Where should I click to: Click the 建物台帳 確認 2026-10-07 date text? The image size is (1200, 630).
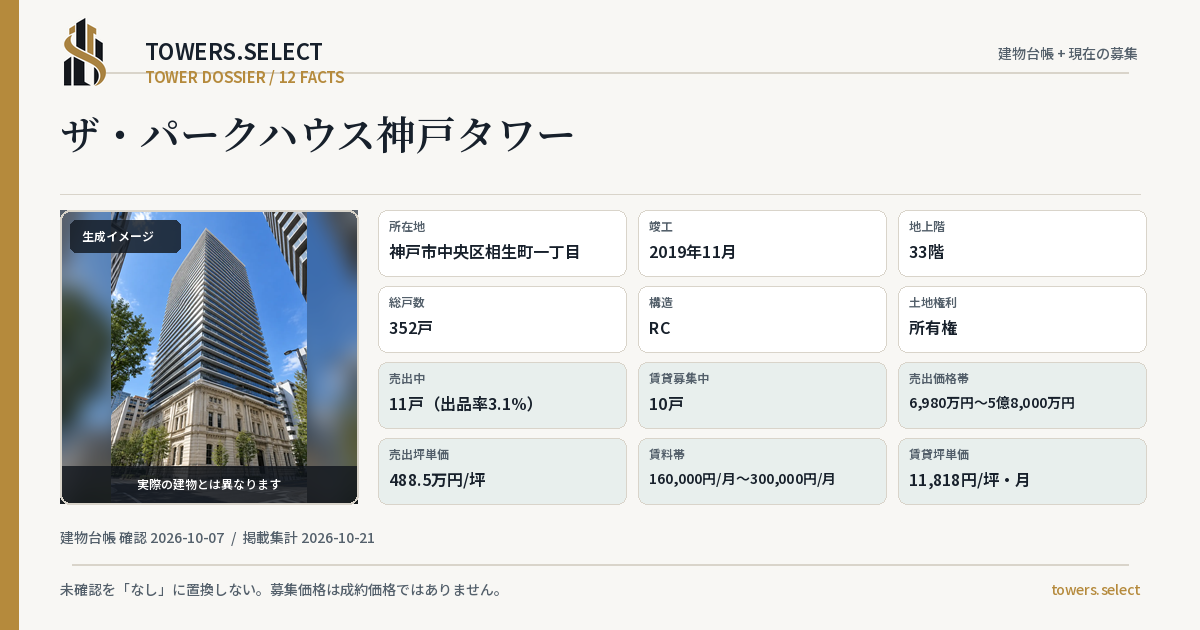coord(142,538)
